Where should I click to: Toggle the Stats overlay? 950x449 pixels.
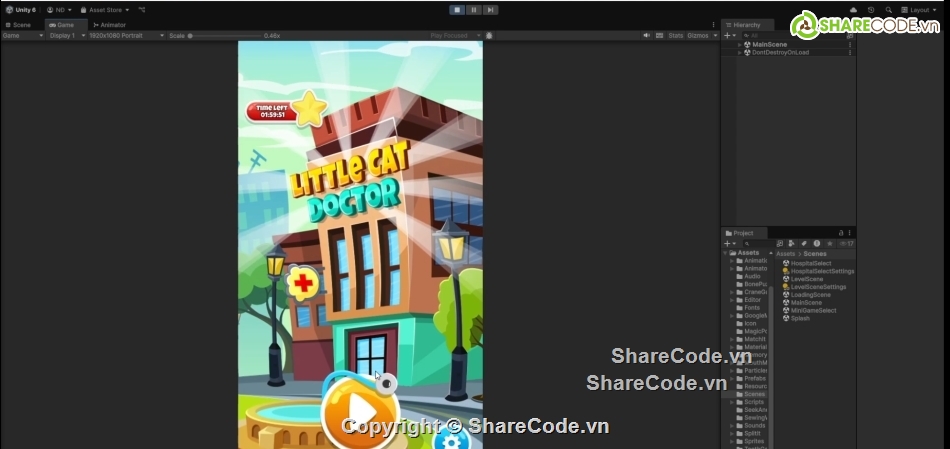(x=676, y=36)
